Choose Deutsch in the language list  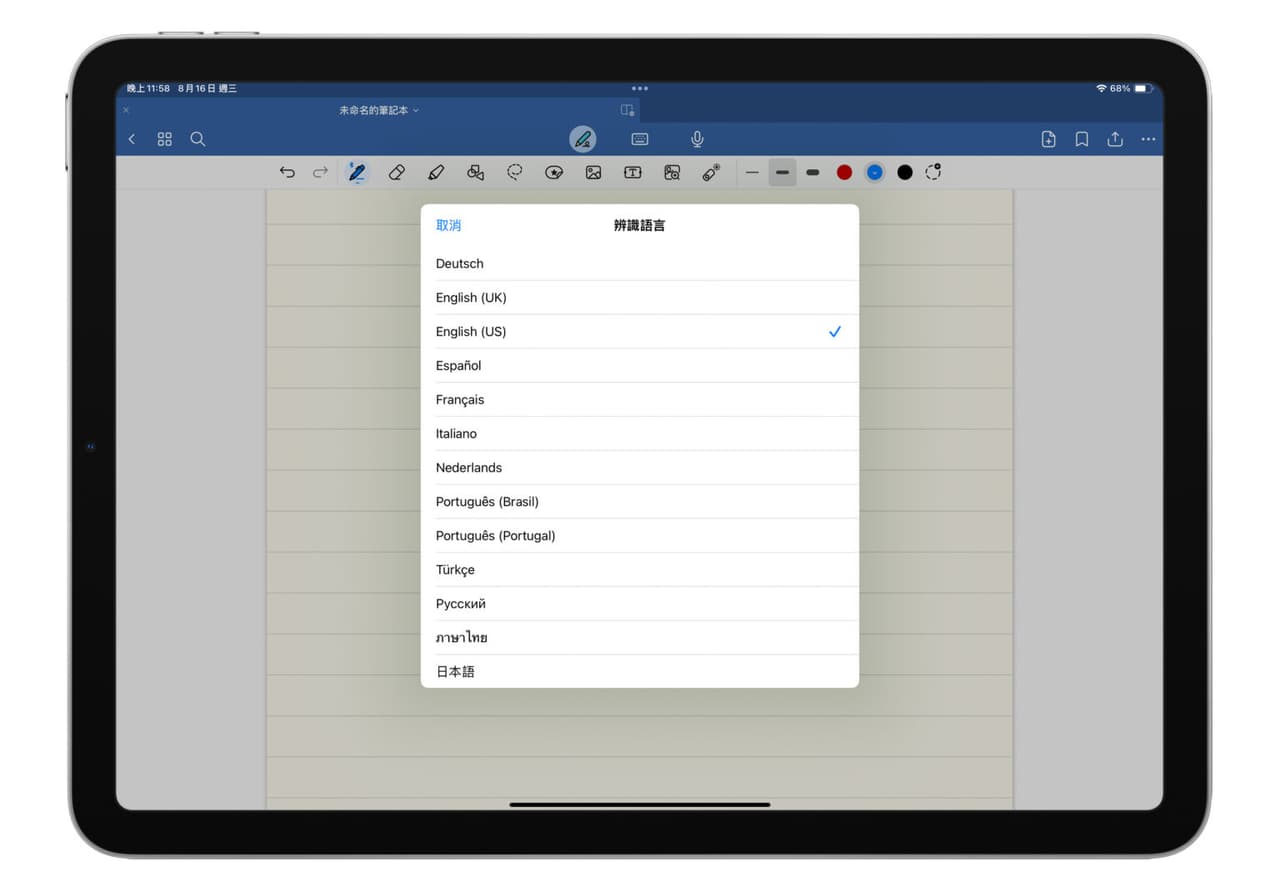tap(459, 263)
